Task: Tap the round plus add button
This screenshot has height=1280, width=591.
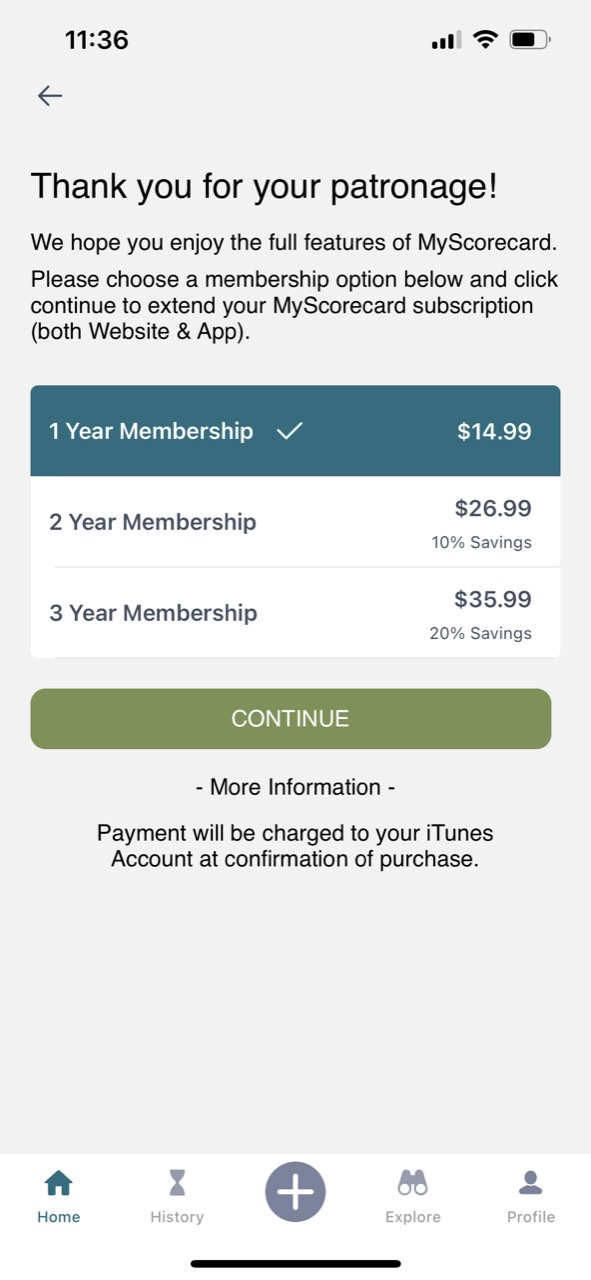Action: tap(295, 1192)
